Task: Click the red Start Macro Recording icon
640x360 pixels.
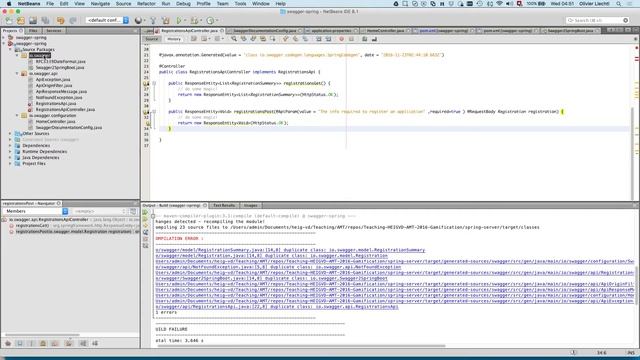Action: (x=341, y=39)
